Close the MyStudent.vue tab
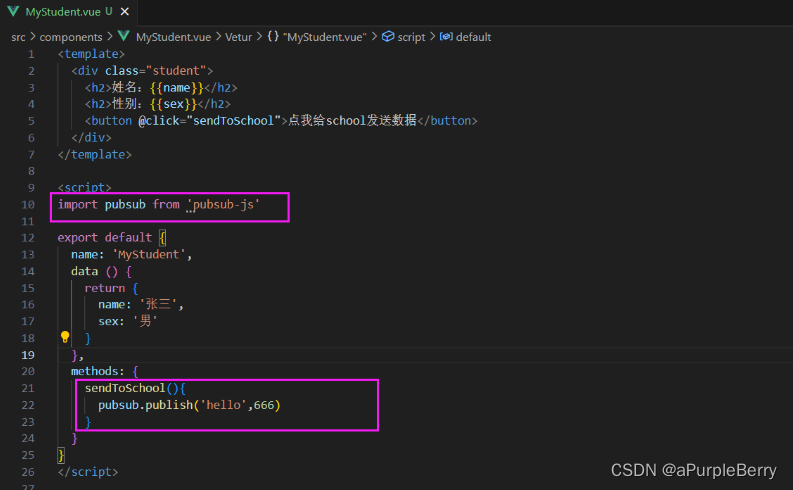 pos(124,12)
